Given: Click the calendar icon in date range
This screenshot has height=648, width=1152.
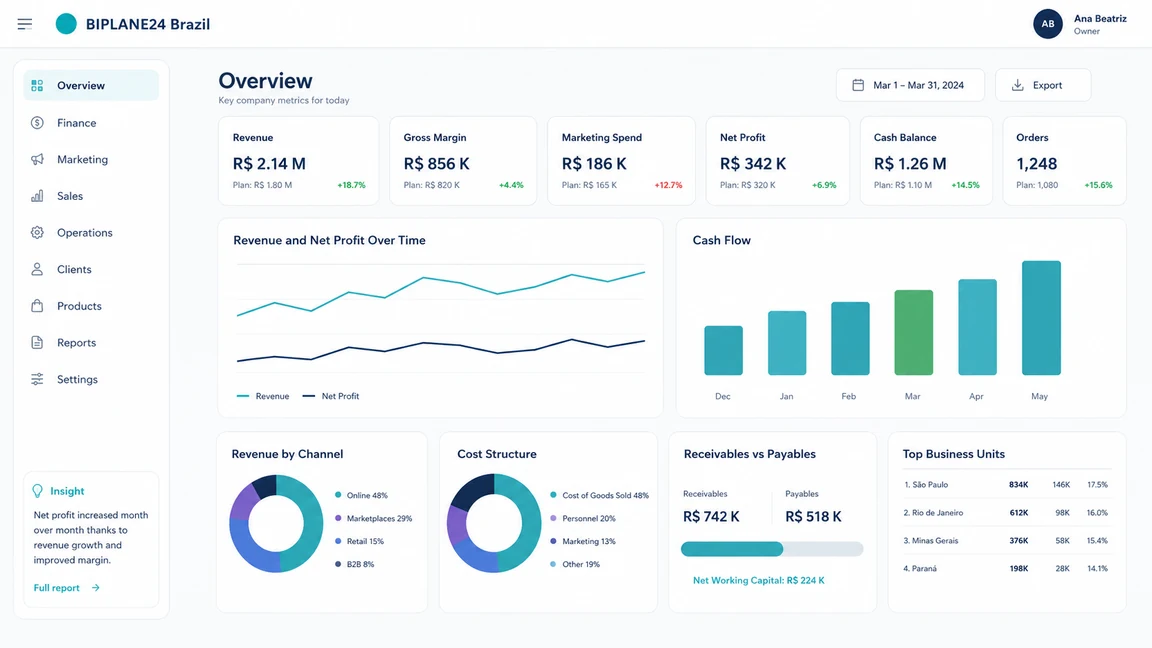Looking at the screenshot, I should tap(858, 85).
